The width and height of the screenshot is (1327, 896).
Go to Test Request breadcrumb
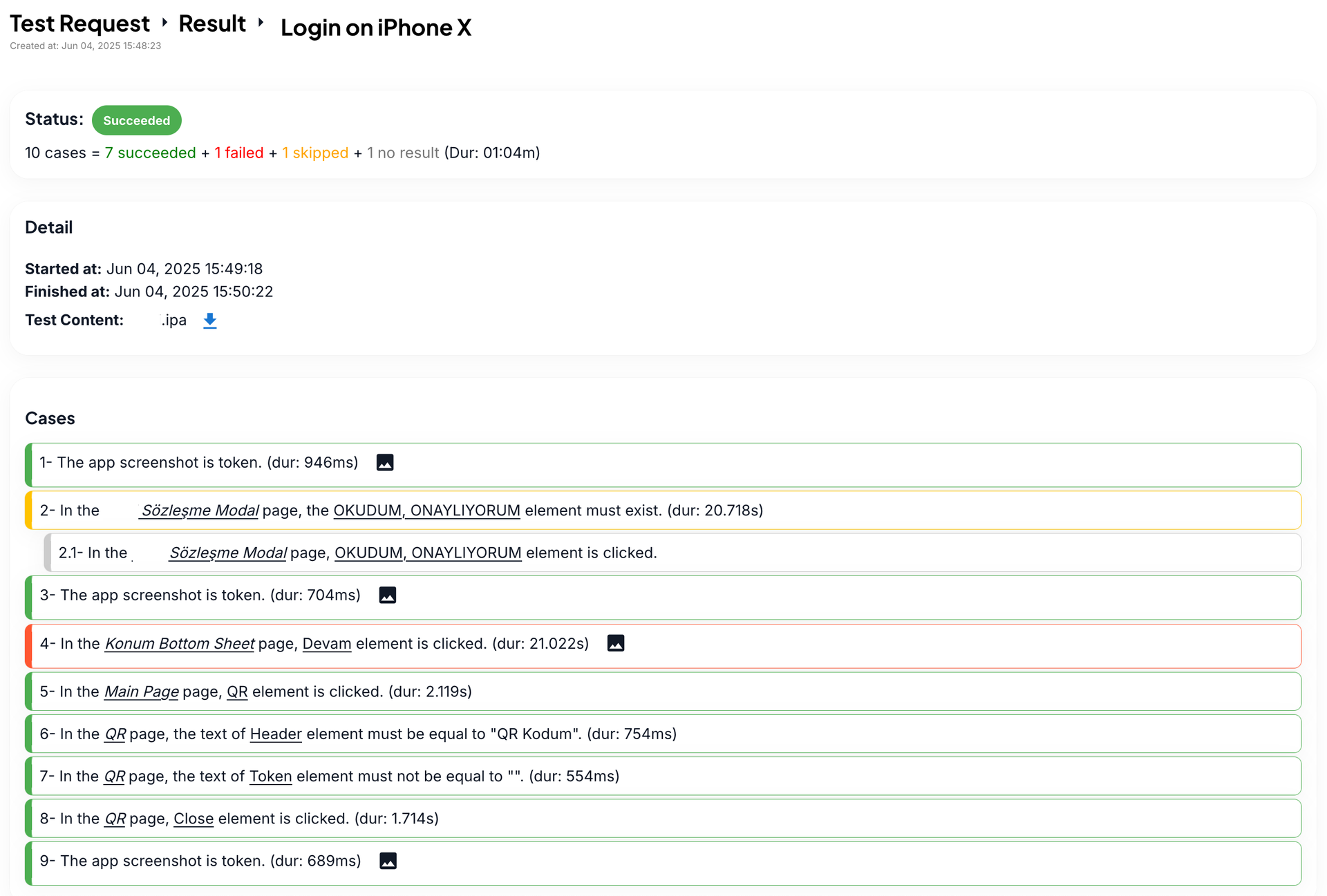pyautogui.click(x=79, y=24)
